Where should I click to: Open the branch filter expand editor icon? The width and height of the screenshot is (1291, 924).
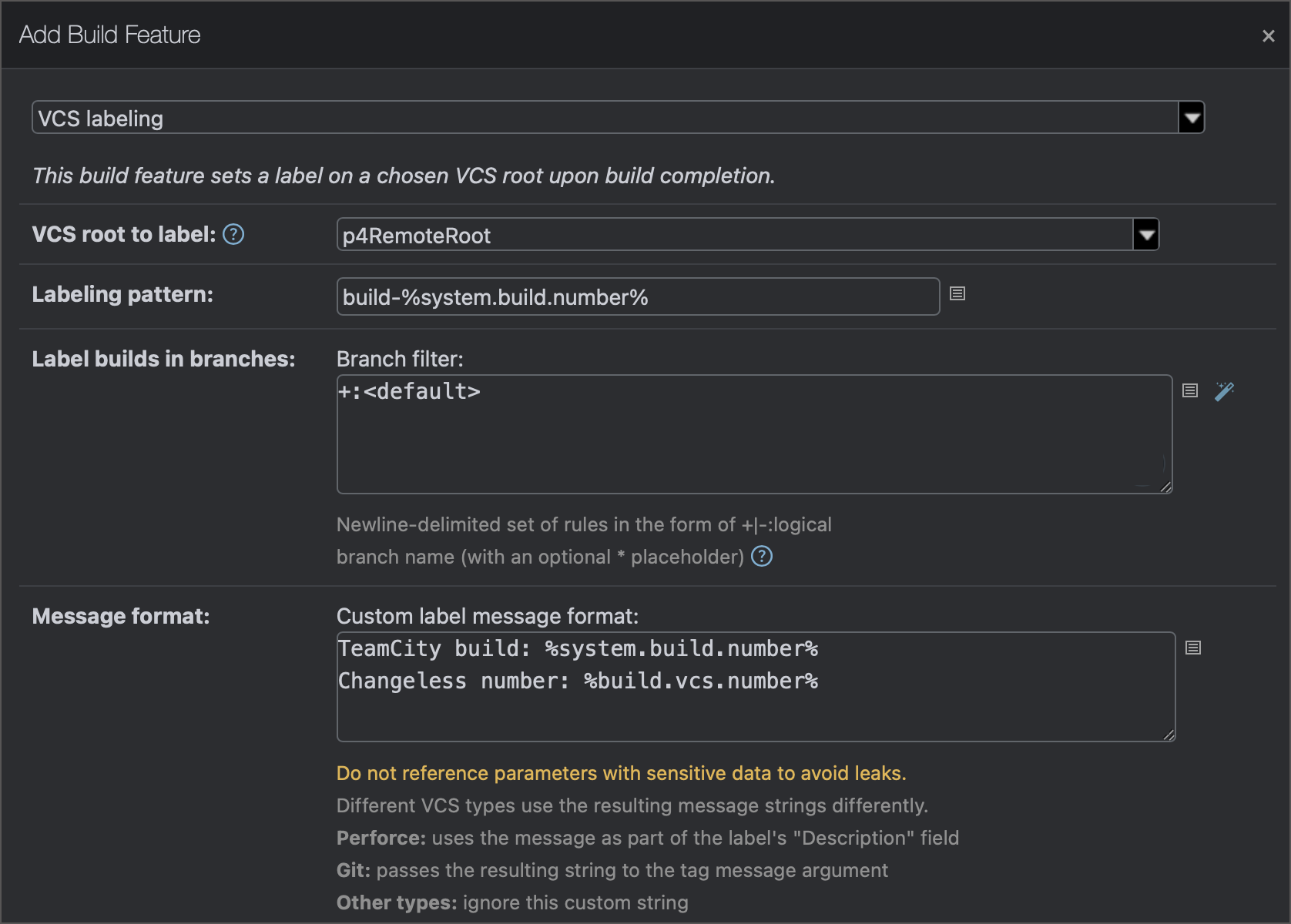(x=1189, y=390)
